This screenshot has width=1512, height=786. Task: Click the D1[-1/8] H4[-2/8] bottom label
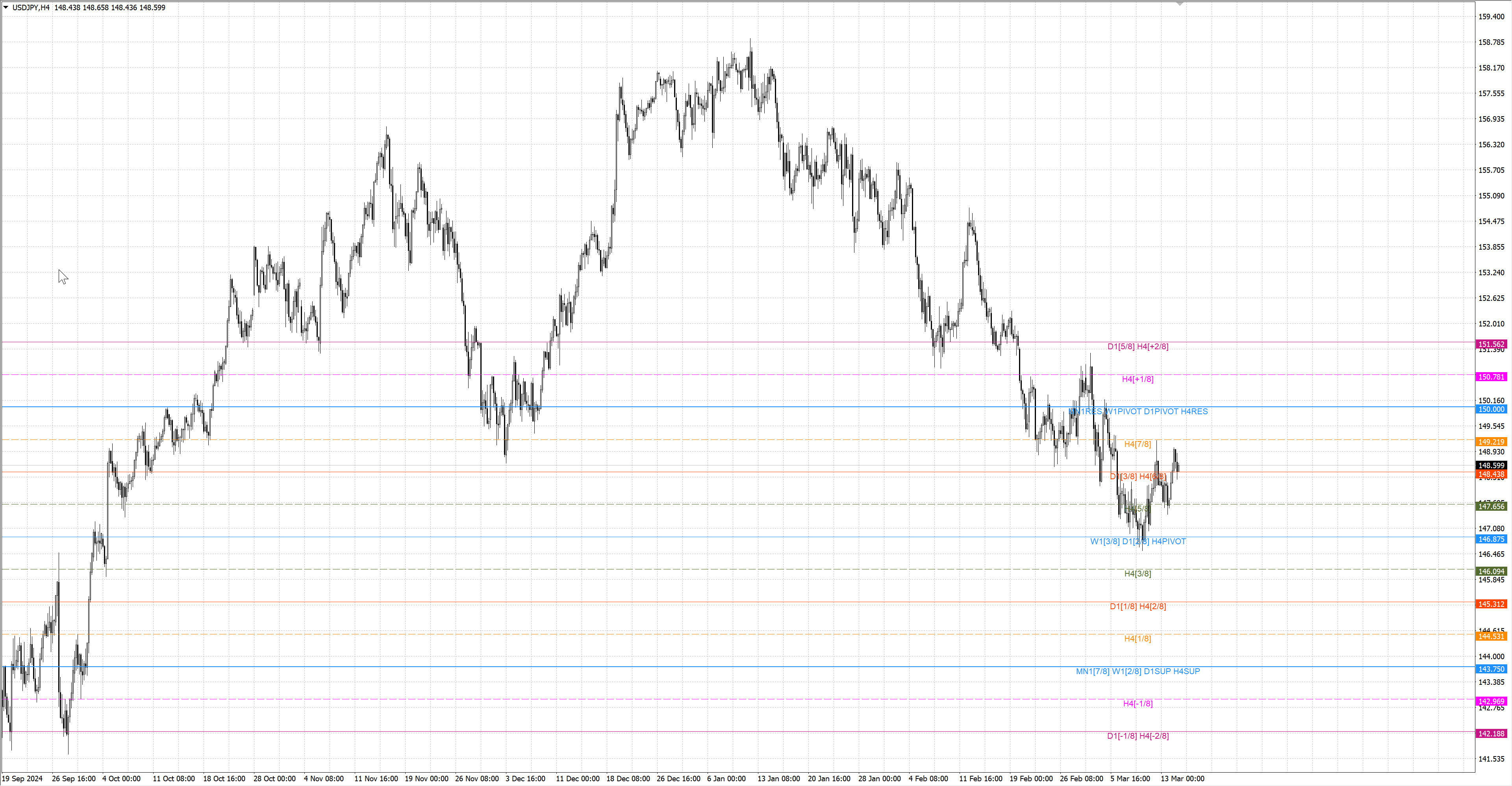point(1138,736)
